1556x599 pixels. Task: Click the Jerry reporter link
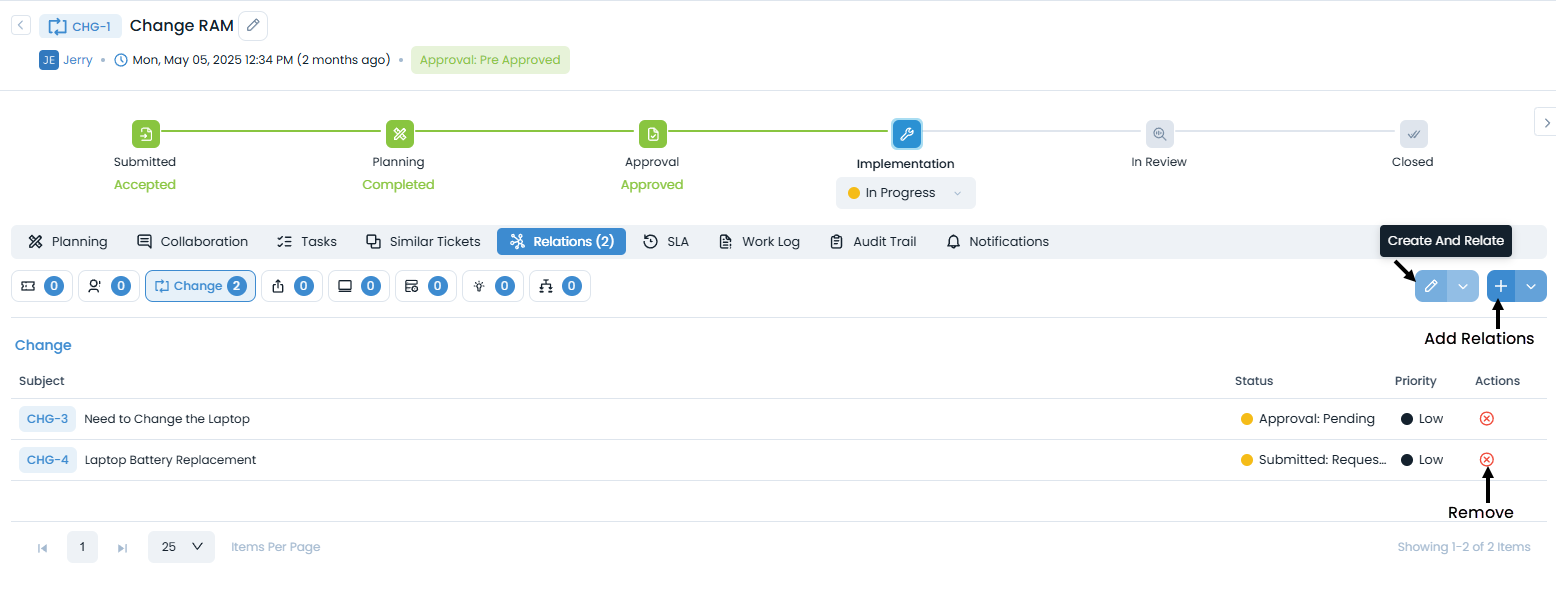click(78, 59)
